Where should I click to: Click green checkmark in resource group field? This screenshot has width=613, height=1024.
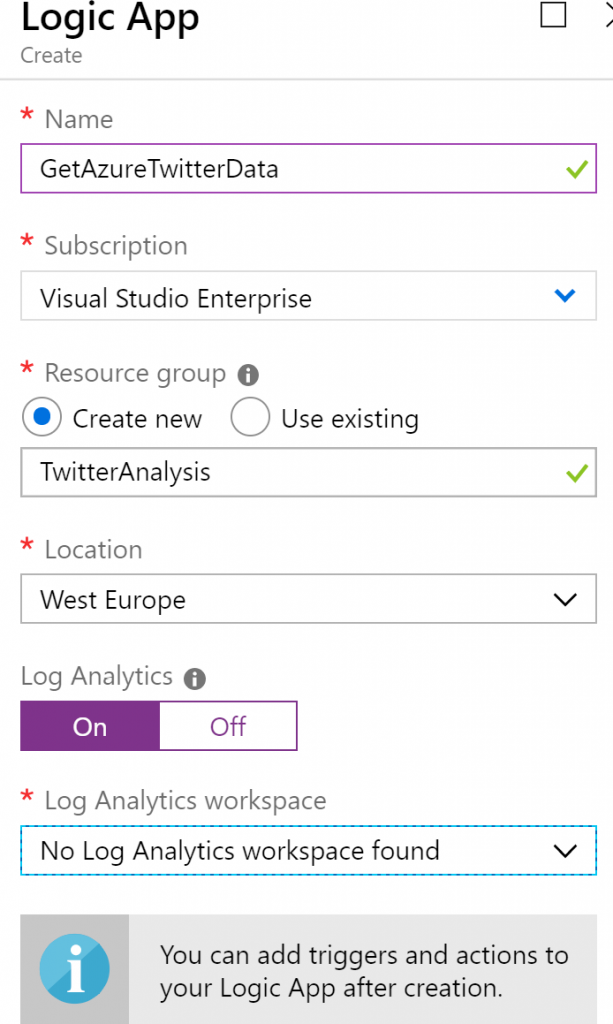pyautogui.click(x=576, y=472)
